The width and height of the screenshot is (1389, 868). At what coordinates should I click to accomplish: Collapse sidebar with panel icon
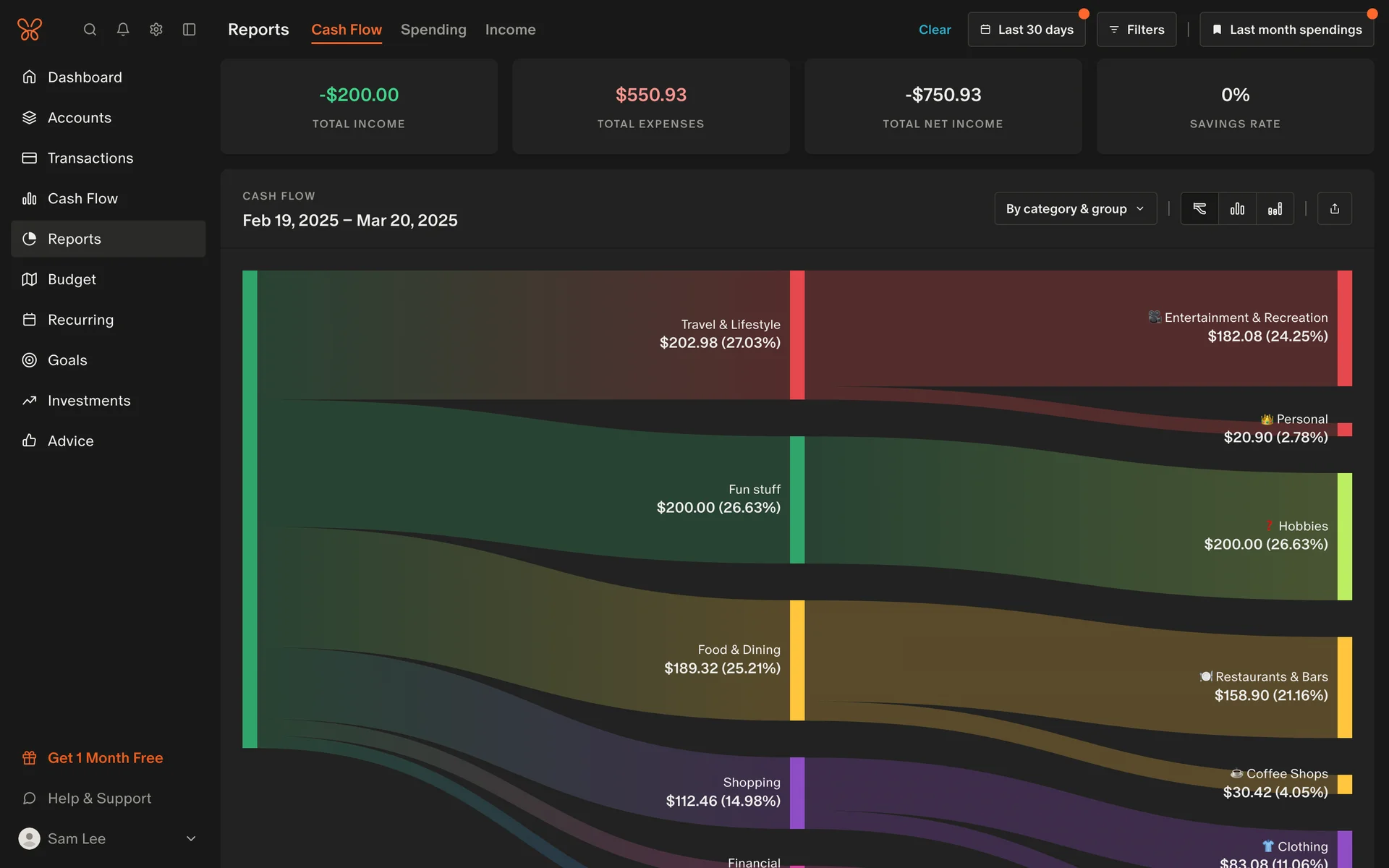(189, 30)
